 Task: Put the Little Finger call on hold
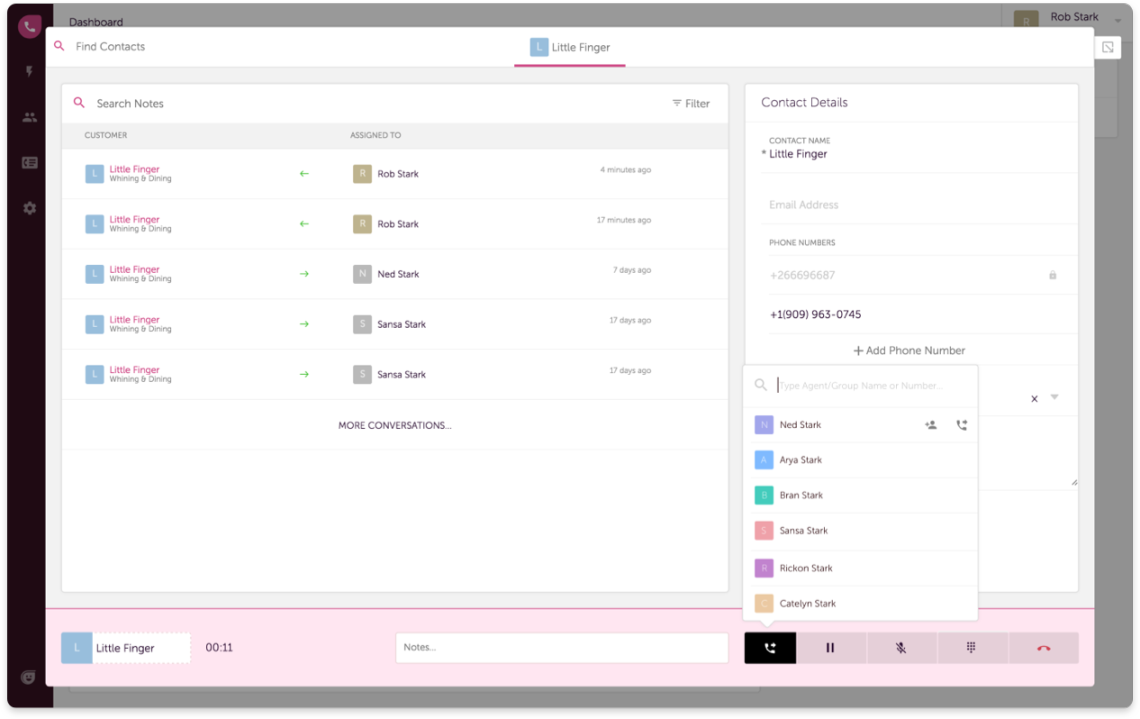(830, 647)
